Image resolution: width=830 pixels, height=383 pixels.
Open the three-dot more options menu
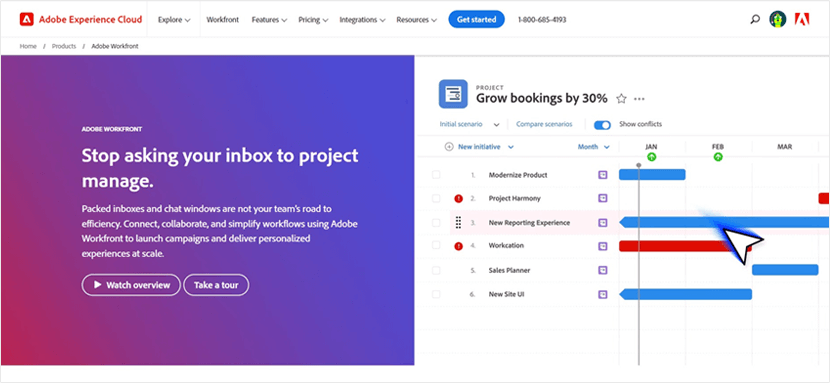[639, 99]
